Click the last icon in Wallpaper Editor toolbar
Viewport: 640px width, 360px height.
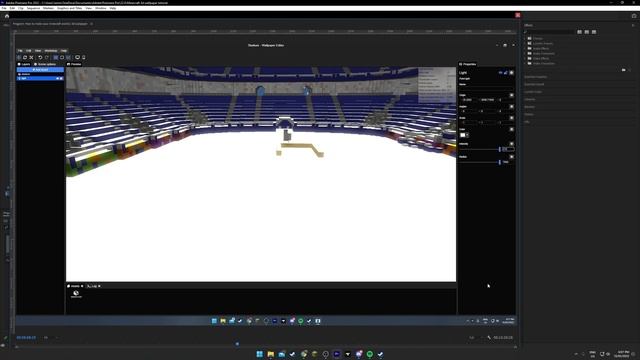pos(84,58)
